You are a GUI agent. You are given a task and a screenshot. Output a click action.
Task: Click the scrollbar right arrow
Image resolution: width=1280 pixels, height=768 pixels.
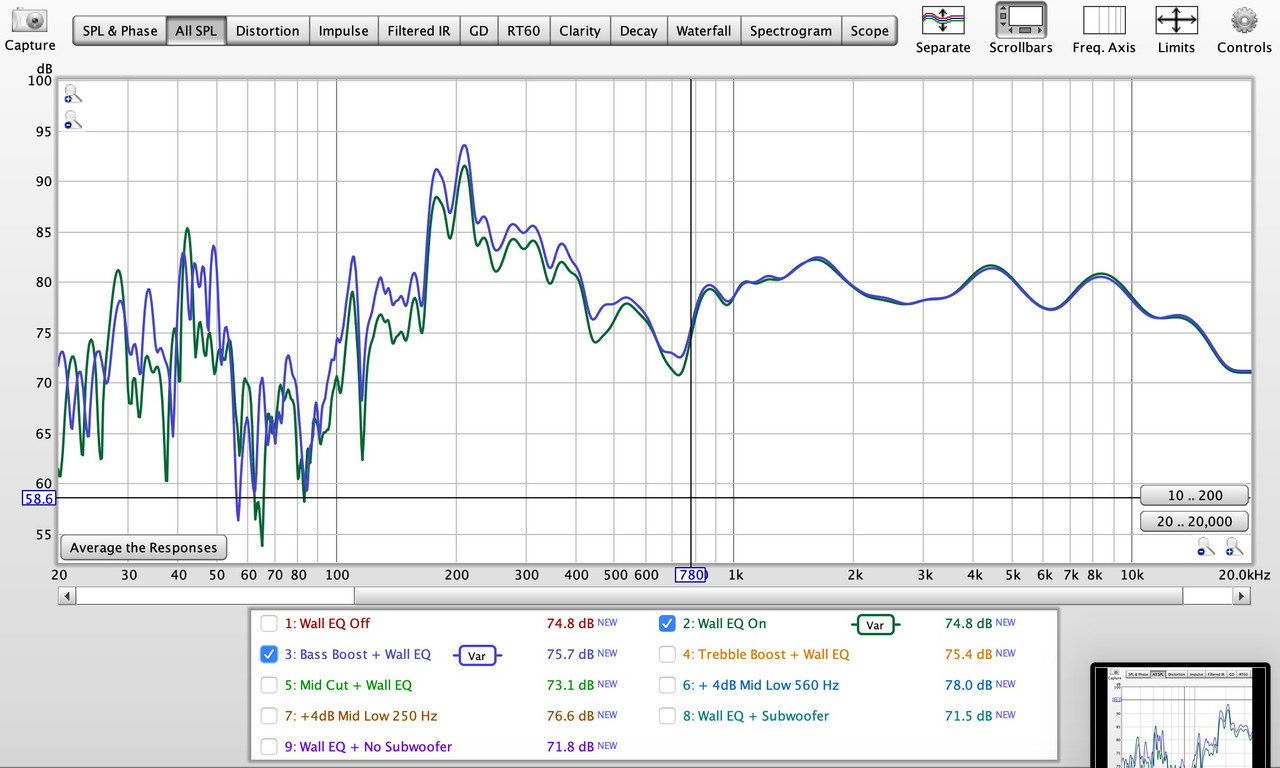coord(1241,596)
